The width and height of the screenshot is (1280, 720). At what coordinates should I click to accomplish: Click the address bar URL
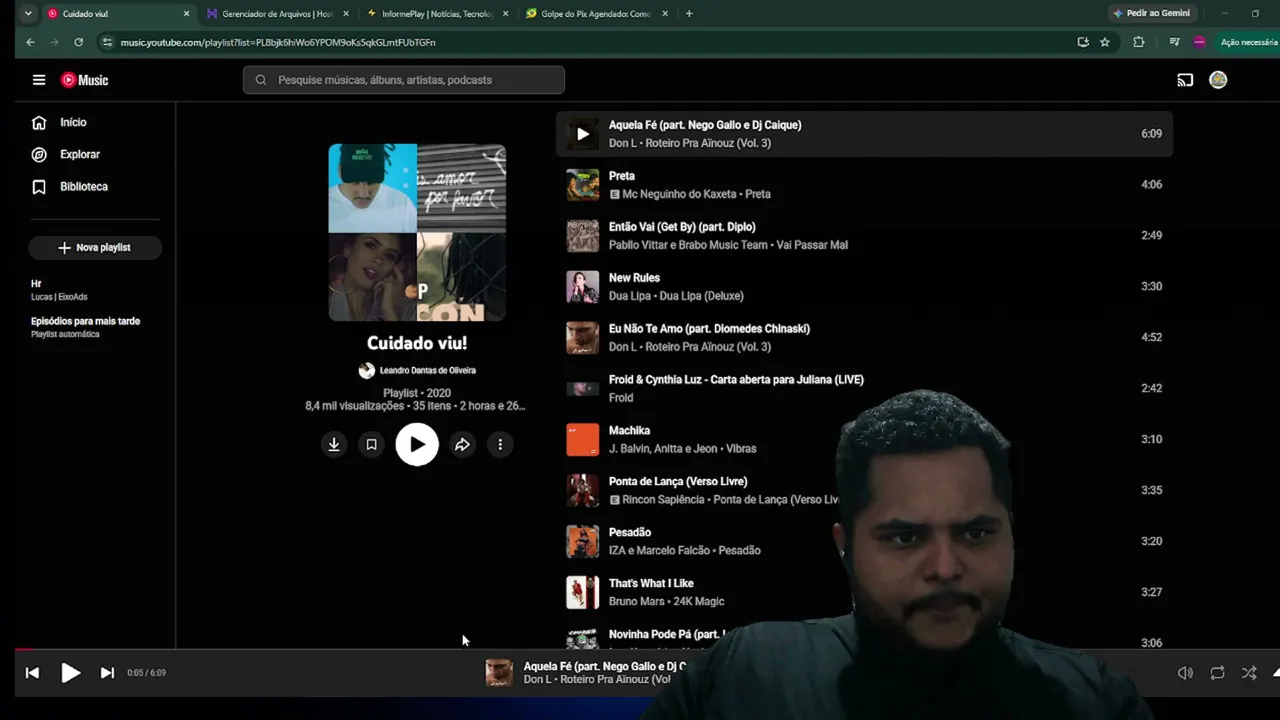278,42
